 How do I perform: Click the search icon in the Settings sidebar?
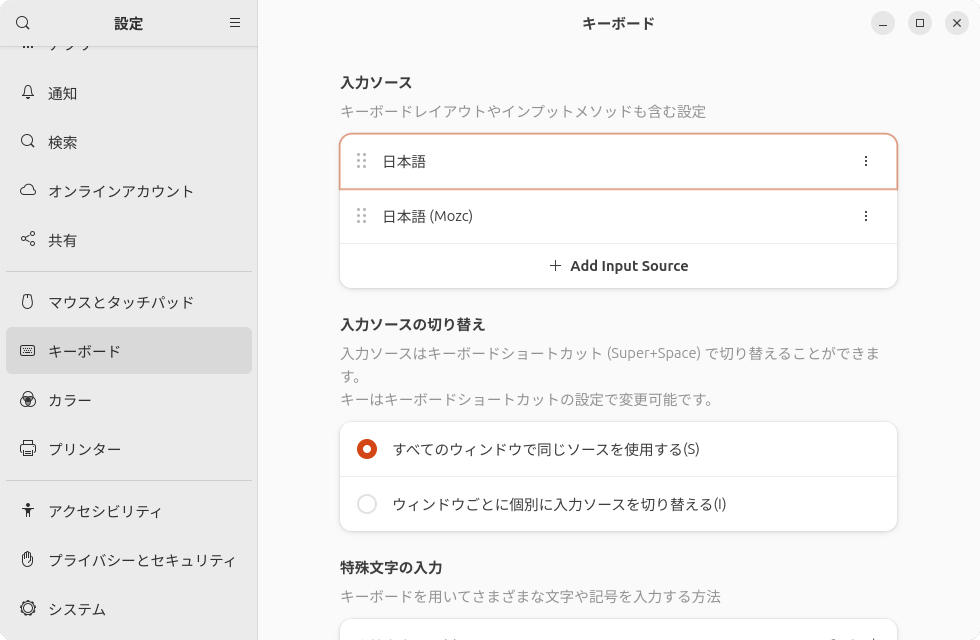click(23, 22)
